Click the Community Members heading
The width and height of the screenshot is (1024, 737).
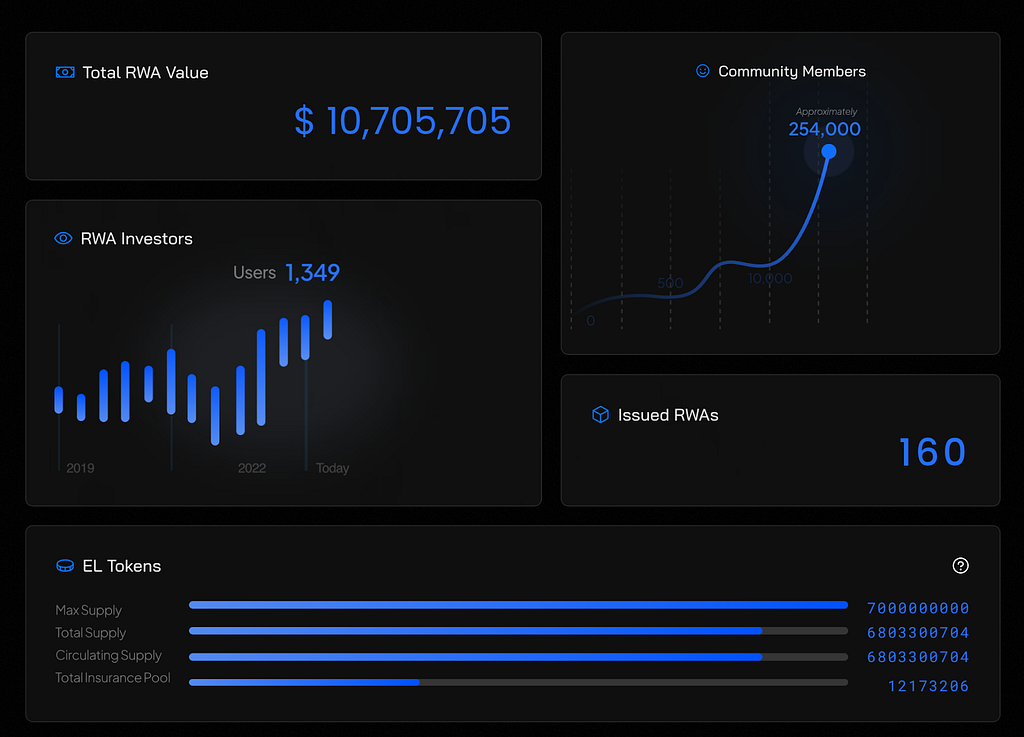pos(792,71)
